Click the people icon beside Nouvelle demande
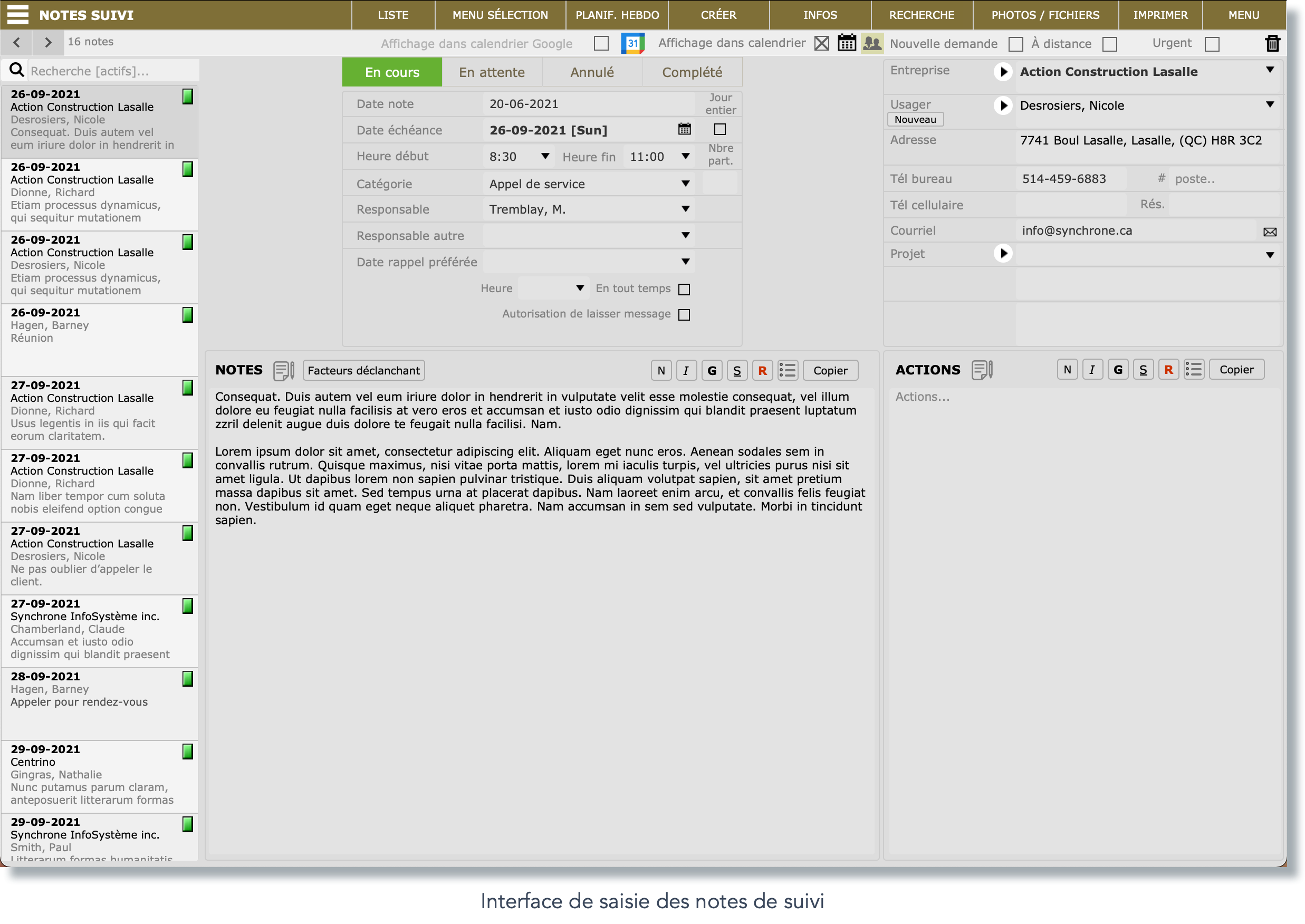Viewport: 1305px width, 924px height. click(871, 43)
